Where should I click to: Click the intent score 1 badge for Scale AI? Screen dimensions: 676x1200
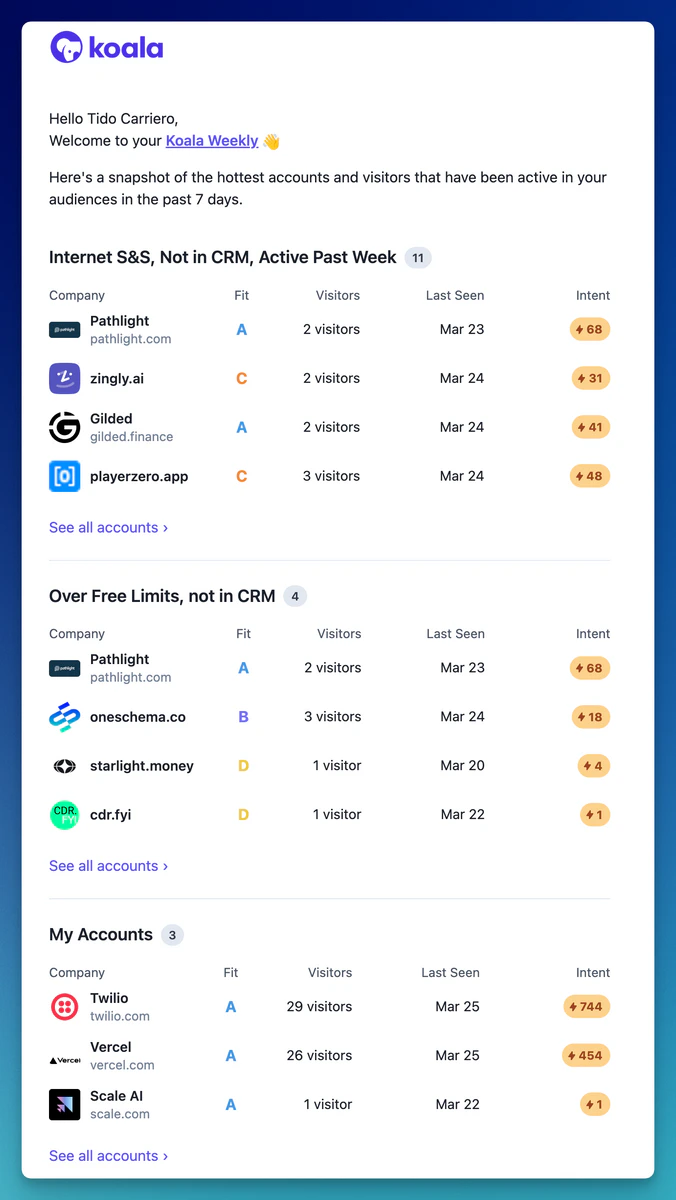(x=595, y=1105)
